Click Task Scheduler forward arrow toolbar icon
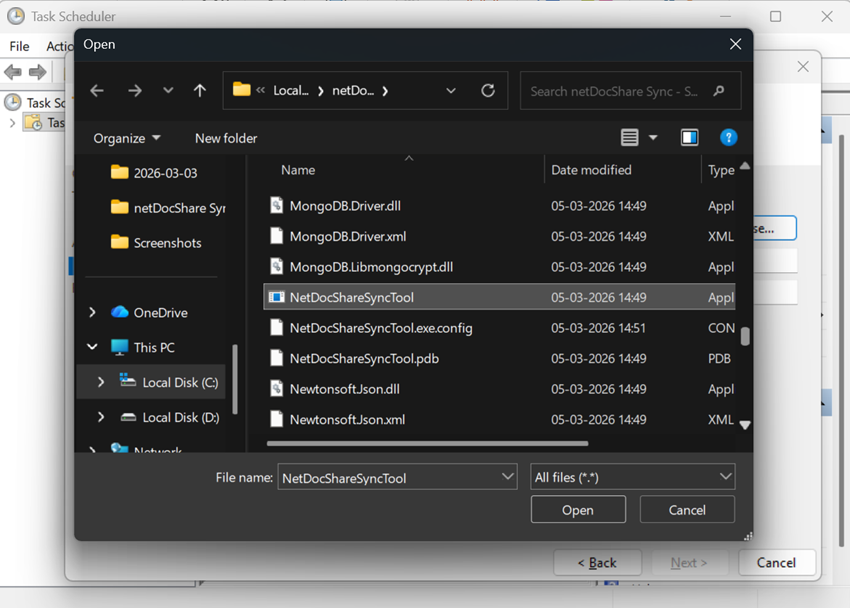This screenshot has height=608, width=850. 37,72
